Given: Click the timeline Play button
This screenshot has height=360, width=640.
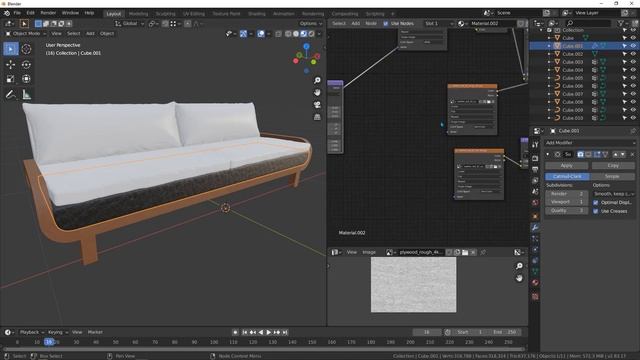Looking at the screenshot, I should tap(269, 333).
